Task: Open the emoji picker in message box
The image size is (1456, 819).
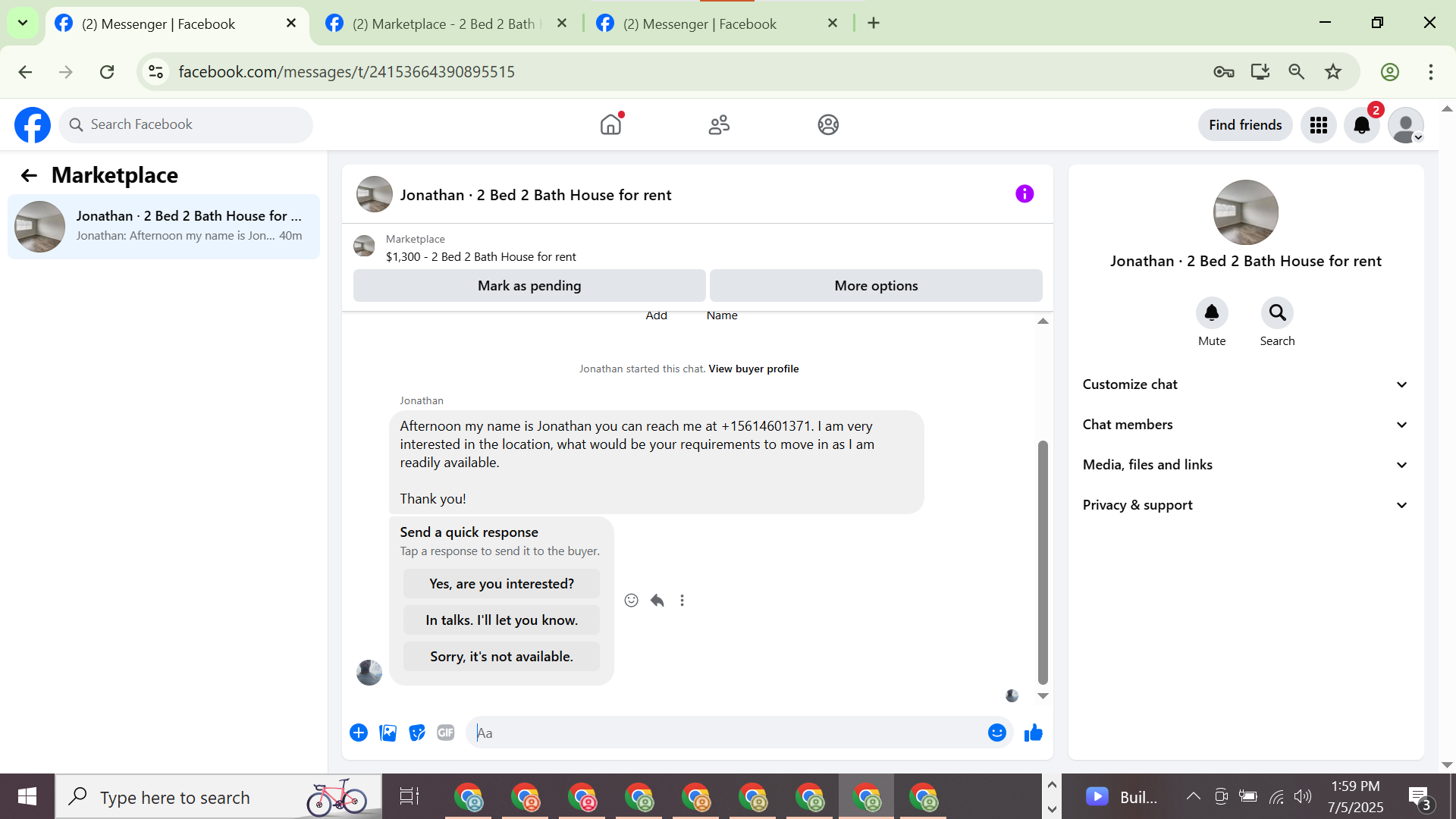Action: pyautogui.click(x=996, y=733)
